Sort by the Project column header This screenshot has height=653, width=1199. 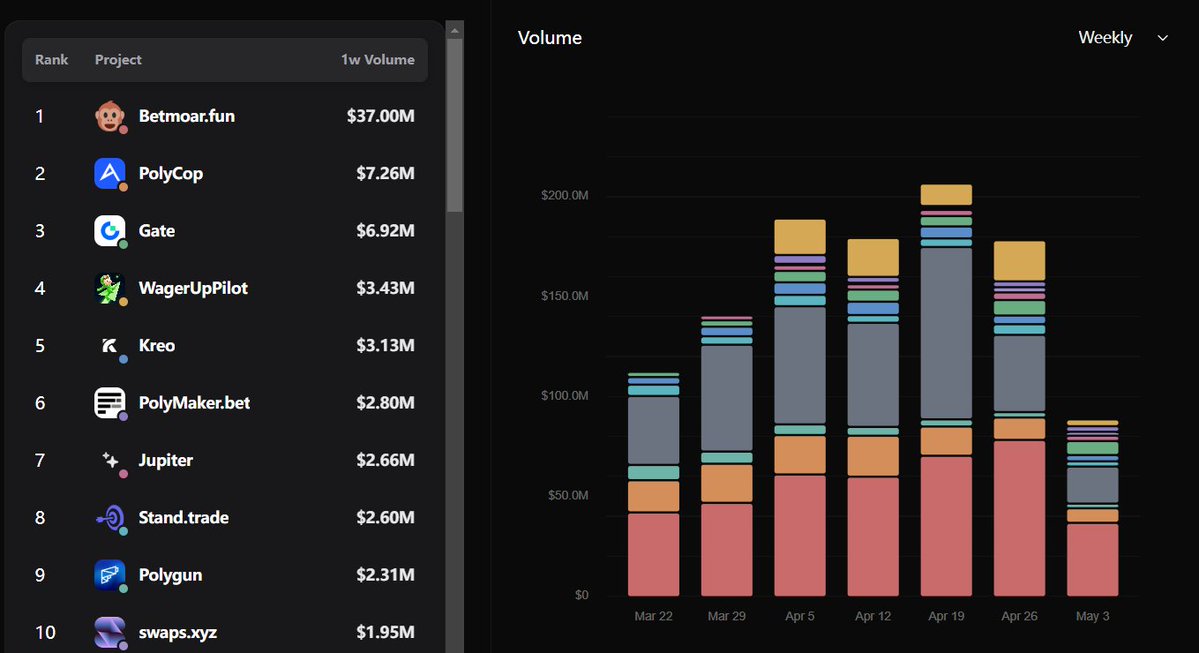click(118, 60)
